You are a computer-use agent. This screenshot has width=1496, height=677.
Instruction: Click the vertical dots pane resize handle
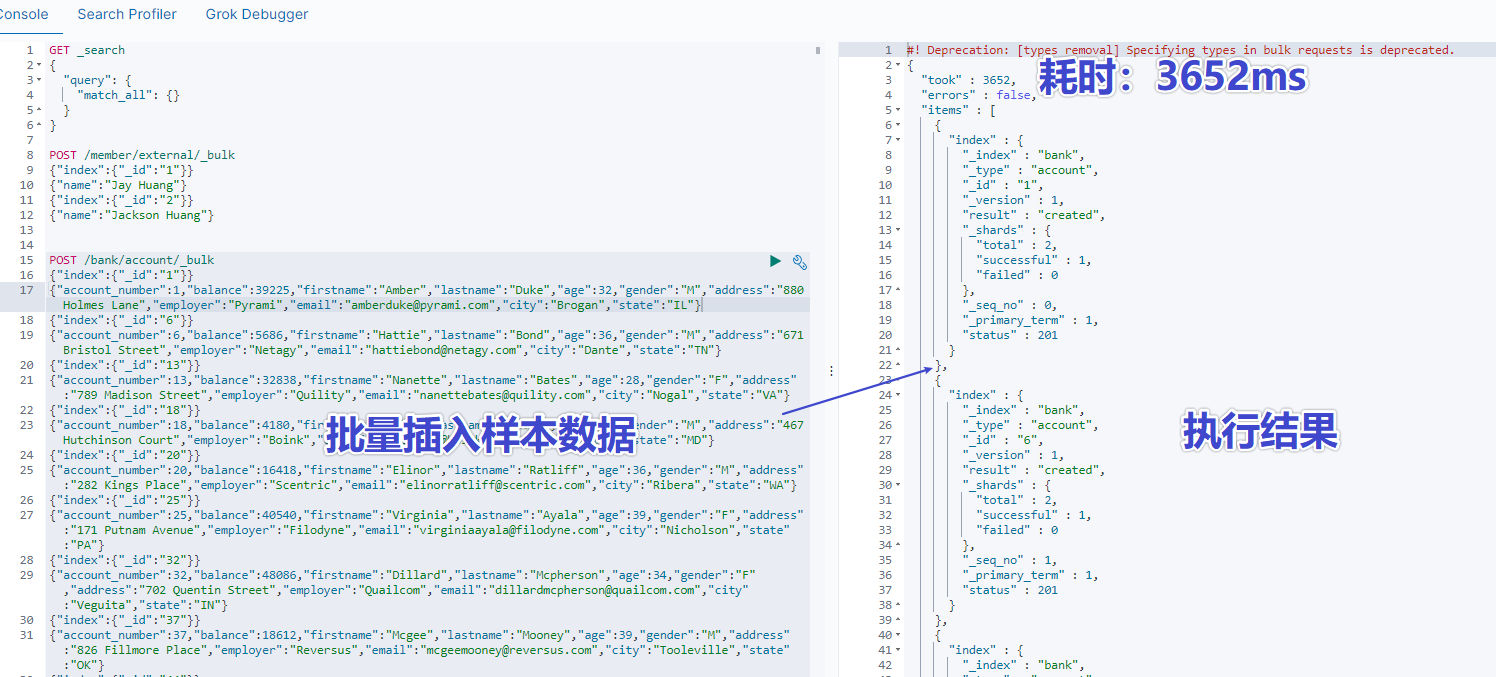click(832, 370)
